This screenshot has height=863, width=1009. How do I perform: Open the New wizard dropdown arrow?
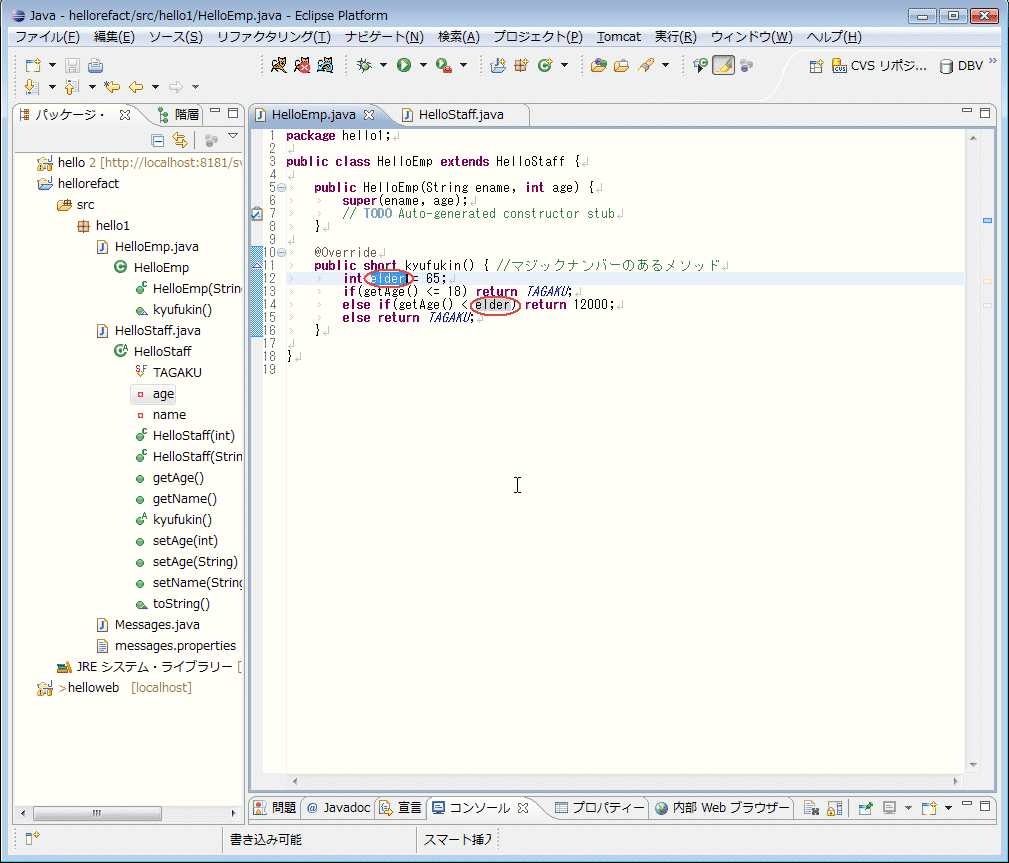point(52,65)
